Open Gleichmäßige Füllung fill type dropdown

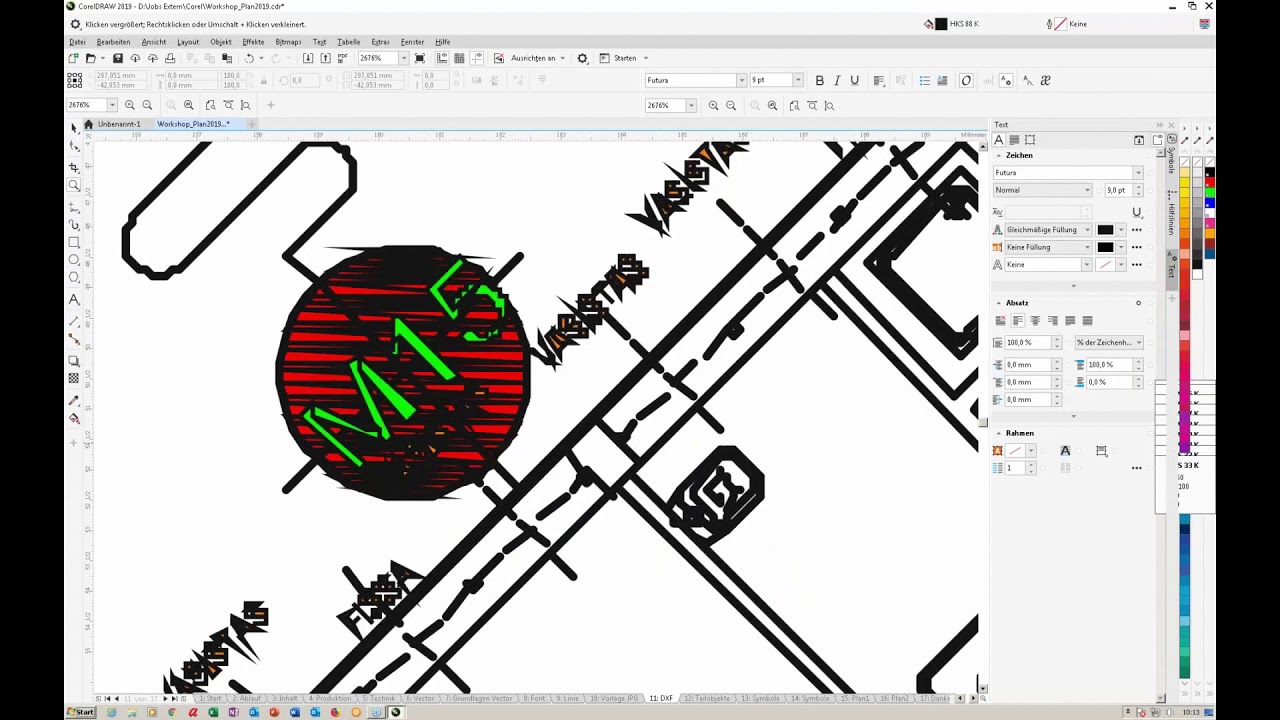1049,230
